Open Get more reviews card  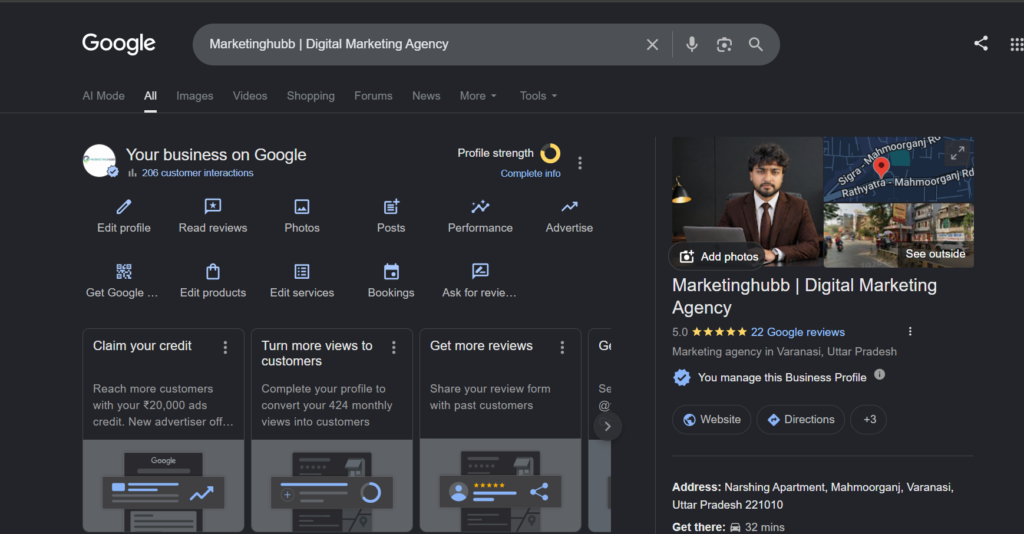(500, 430)
